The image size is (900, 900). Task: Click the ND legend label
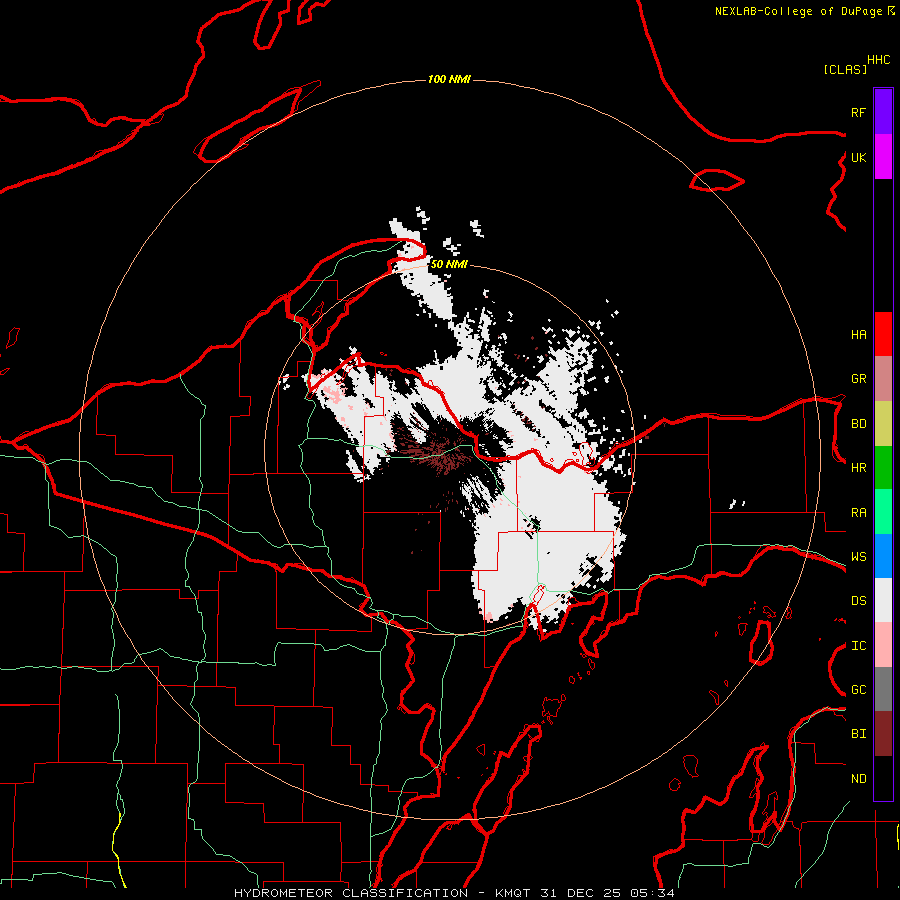858,778
